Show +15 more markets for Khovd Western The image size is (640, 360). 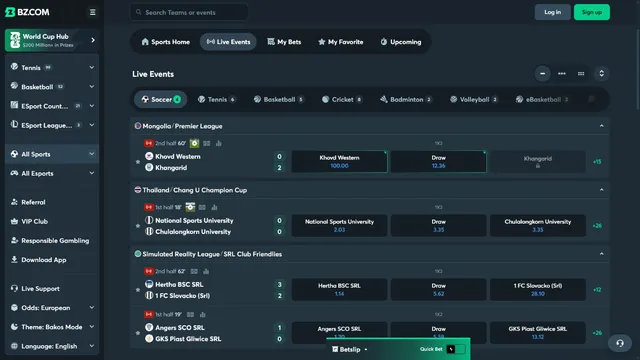click(x=597, y=162)
